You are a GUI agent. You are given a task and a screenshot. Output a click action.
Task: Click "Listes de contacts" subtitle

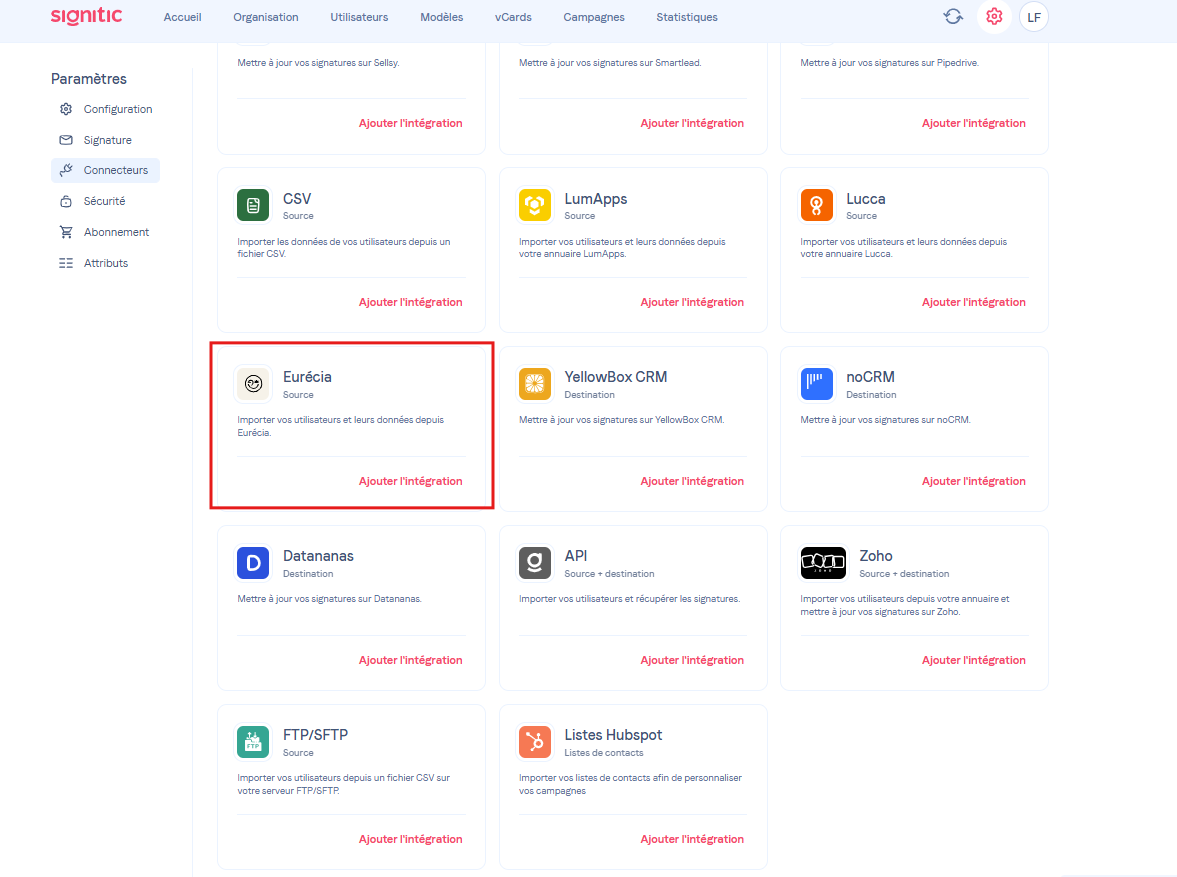(x=604, y=752)
